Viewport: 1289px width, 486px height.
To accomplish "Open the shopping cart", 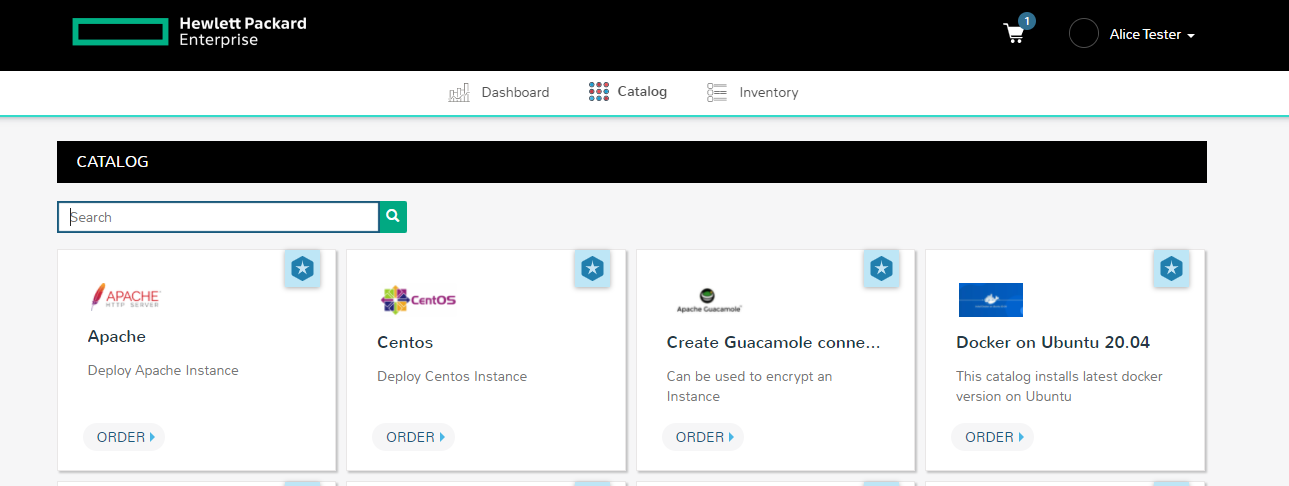I will pyautogui.click(x=1014, y=34).
